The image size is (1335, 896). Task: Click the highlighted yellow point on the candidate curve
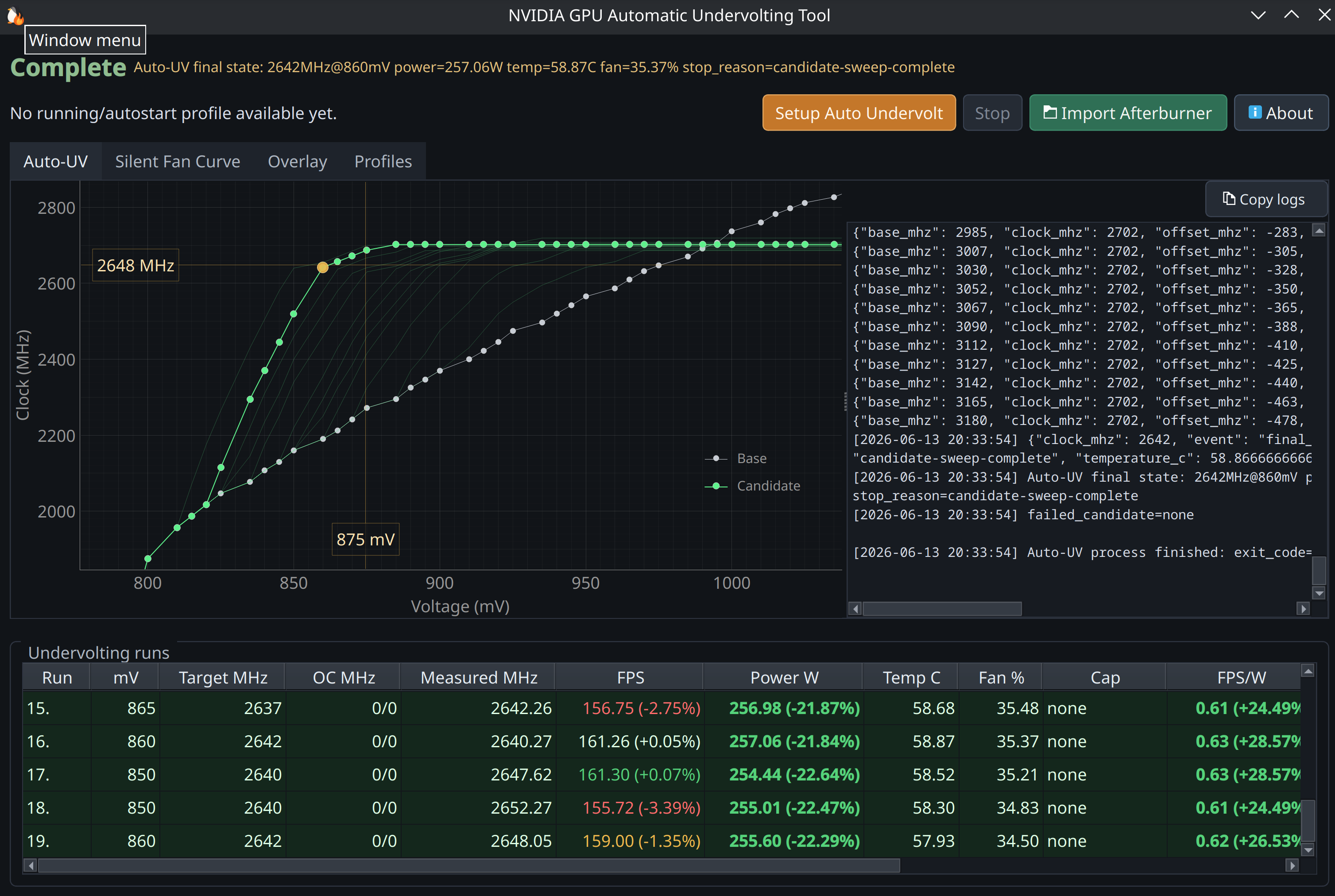tap(323, 267)
